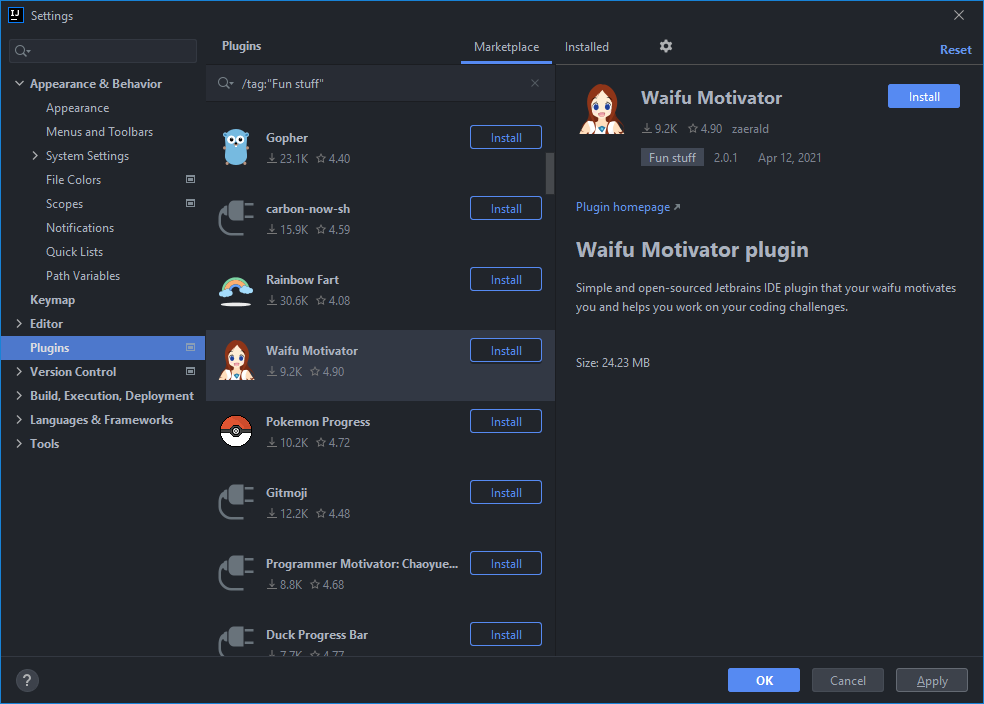Open the plugins gear settings menu

666,46
